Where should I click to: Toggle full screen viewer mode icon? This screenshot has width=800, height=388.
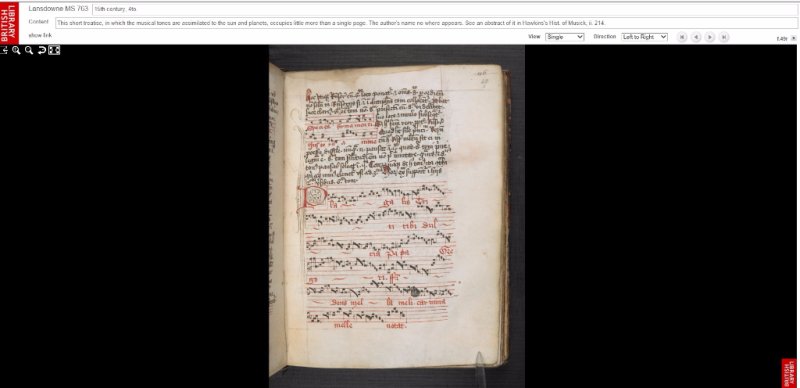(54, 50)
